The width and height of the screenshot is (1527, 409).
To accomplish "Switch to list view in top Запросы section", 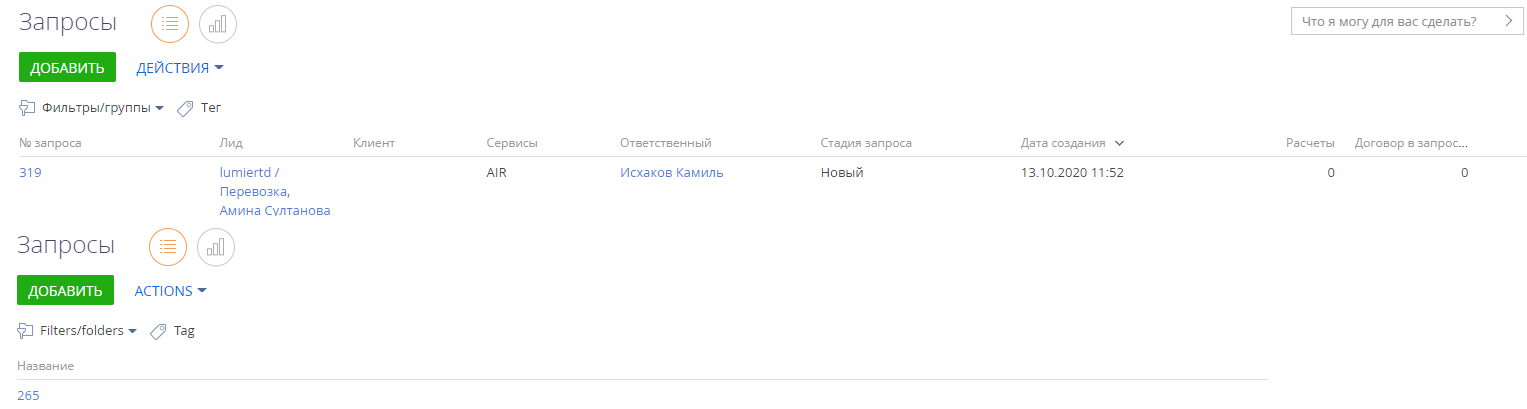I will pos(169,23).
